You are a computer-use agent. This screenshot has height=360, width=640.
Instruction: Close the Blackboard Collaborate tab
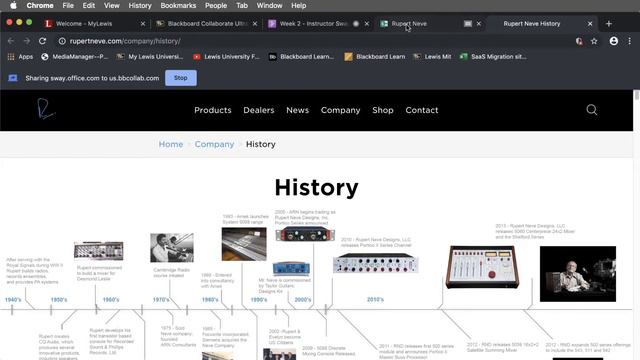(255, 24)
